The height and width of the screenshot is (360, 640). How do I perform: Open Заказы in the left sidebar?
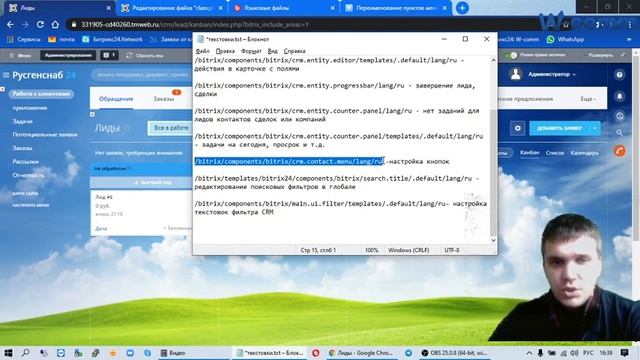click(22, 148)
